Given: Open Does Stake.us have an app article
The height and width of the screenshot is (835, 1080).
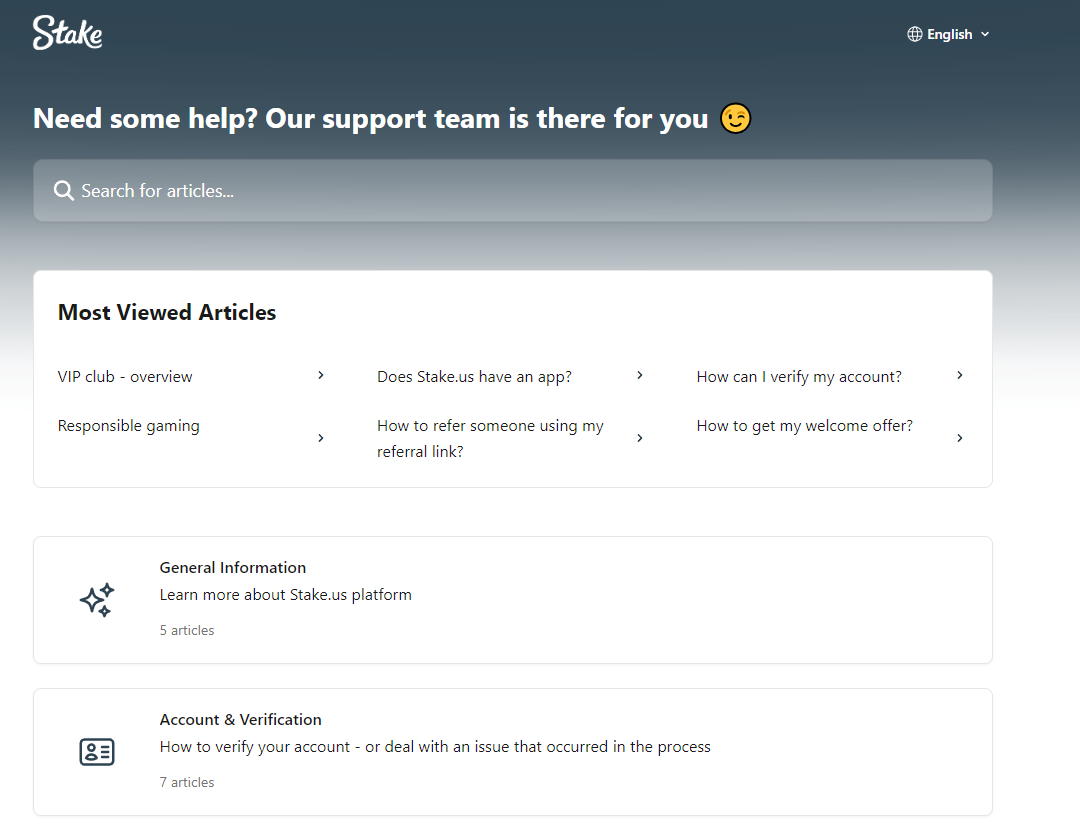Looking at the screenshot, I should [x=474, y=377].
